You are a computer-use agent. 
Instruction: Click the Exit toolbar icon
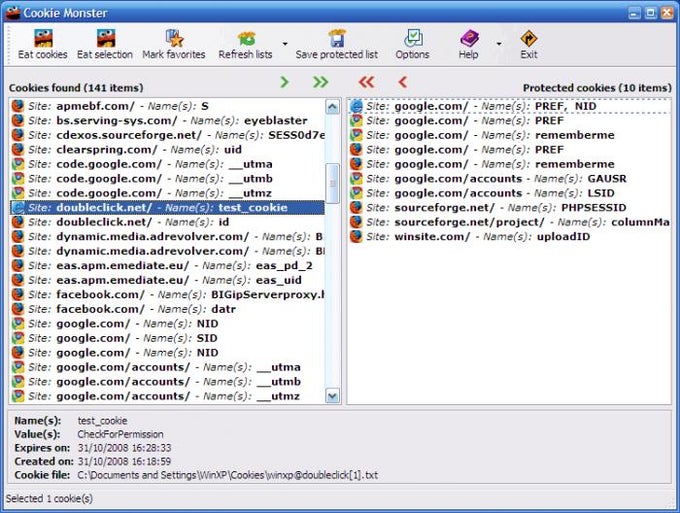coord(529,39)
